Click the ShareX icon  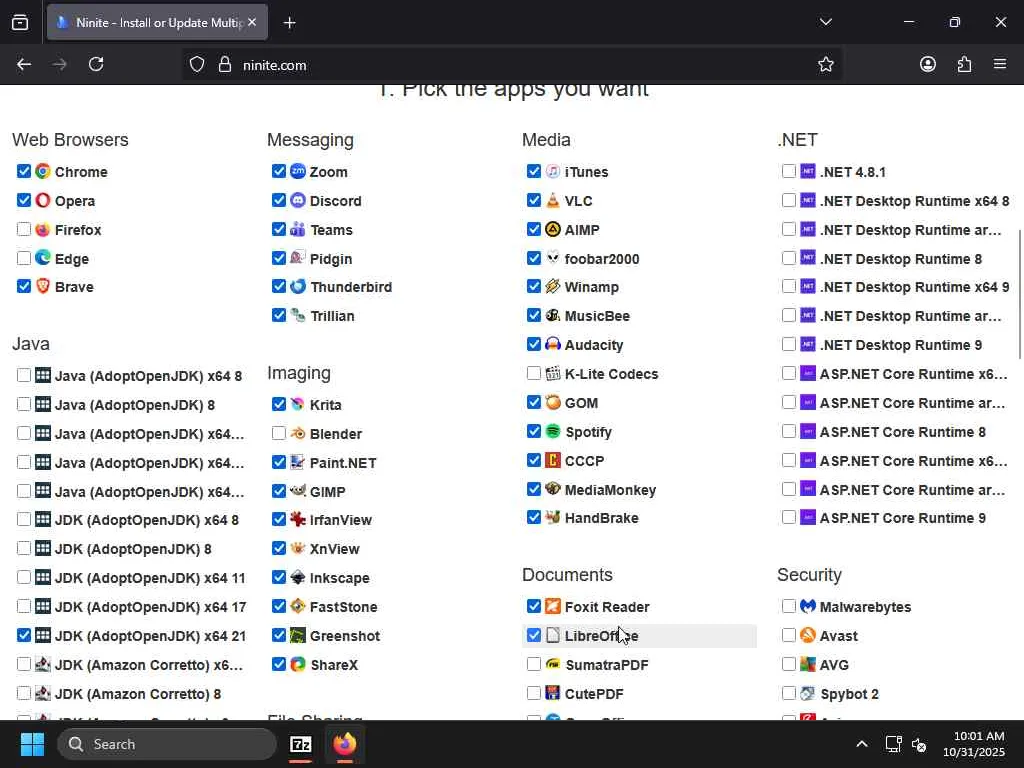(x=298, y=664)
